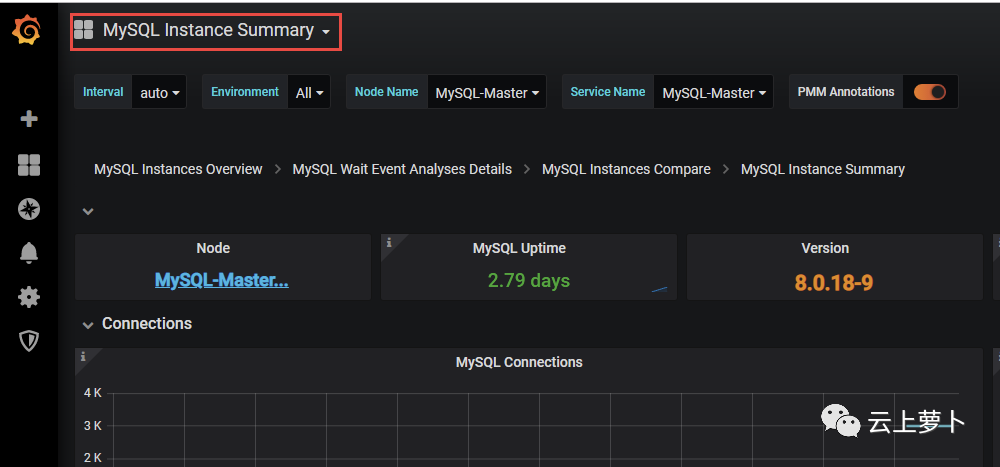Open the Create plus menu

(x=29, y=119)
